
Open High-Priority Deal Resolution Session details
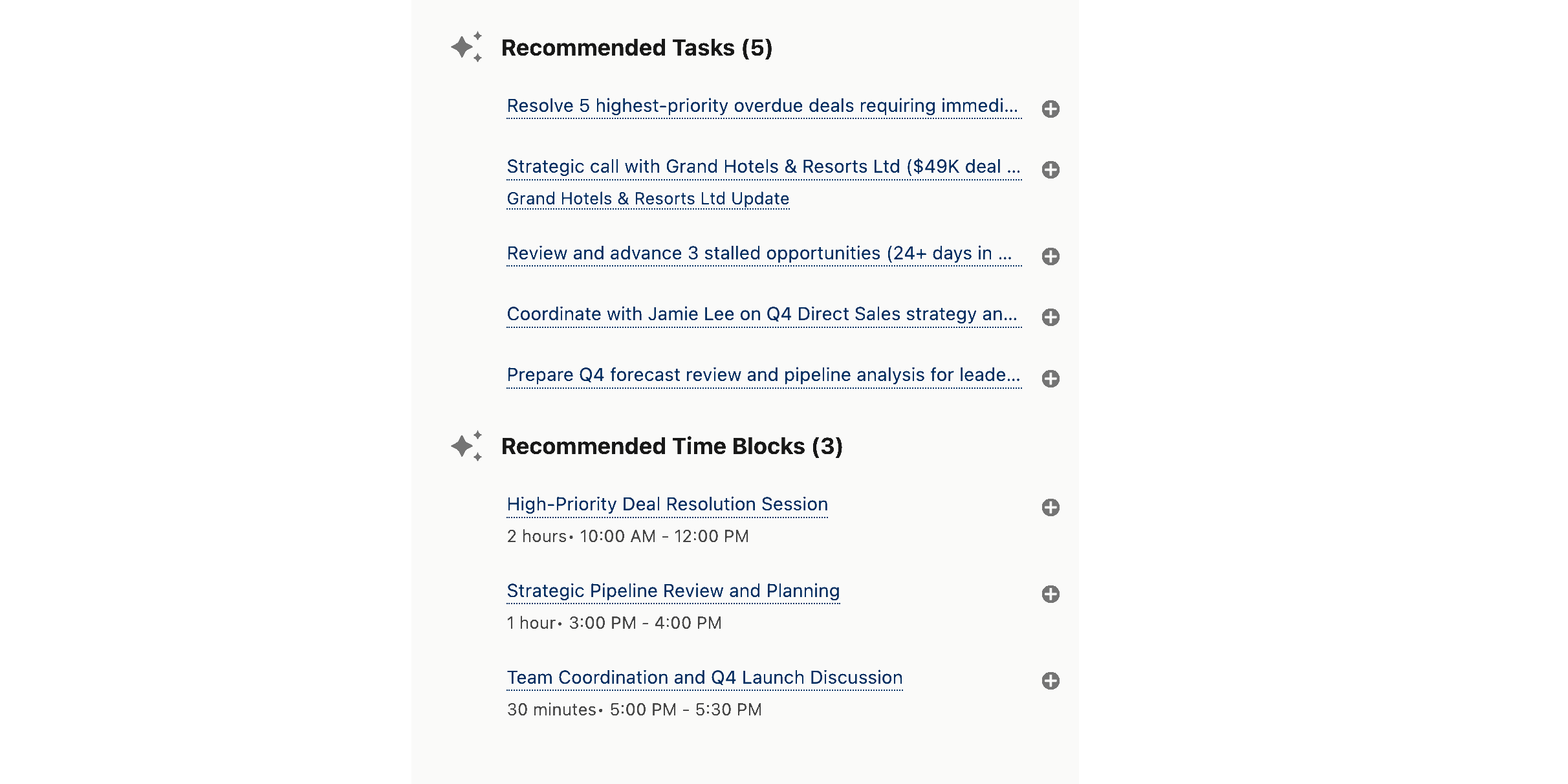click(x=667, y=504)
